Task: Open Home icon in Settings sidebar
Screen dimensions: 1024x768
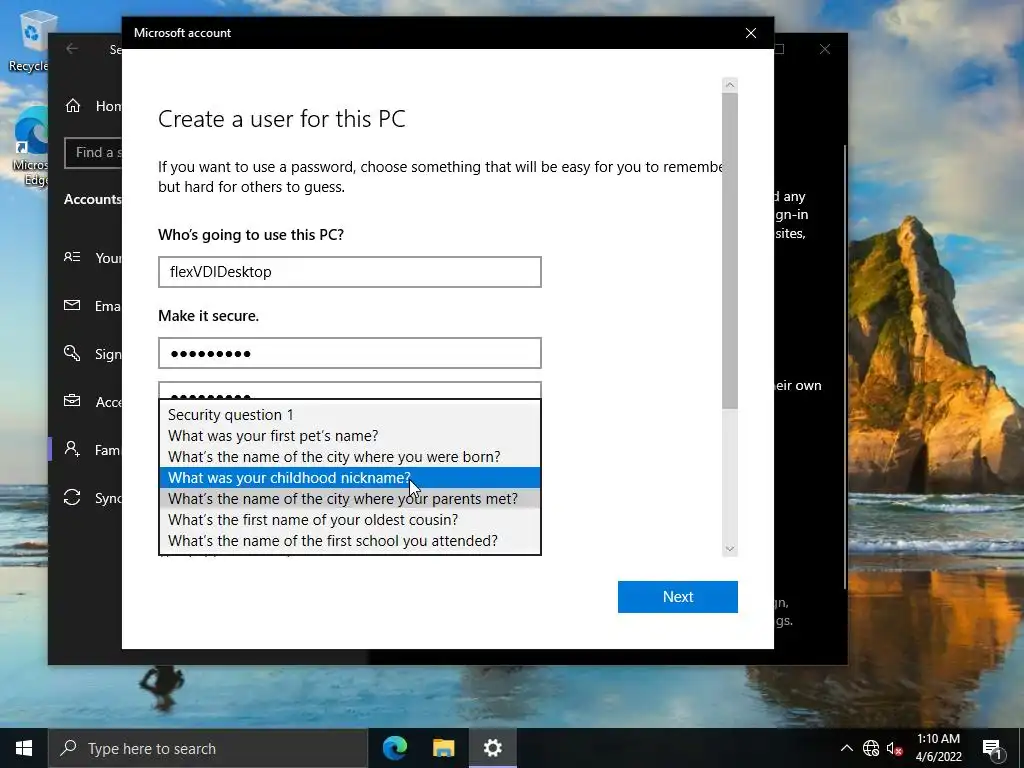Action: pyautogui.click(x=72, y=105)
